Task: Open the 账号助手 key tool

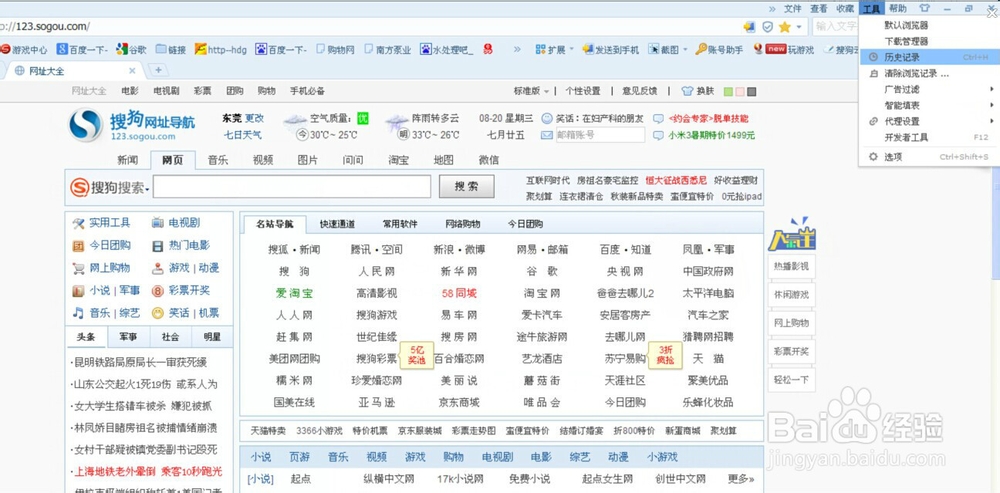Action: coord(719,49)
